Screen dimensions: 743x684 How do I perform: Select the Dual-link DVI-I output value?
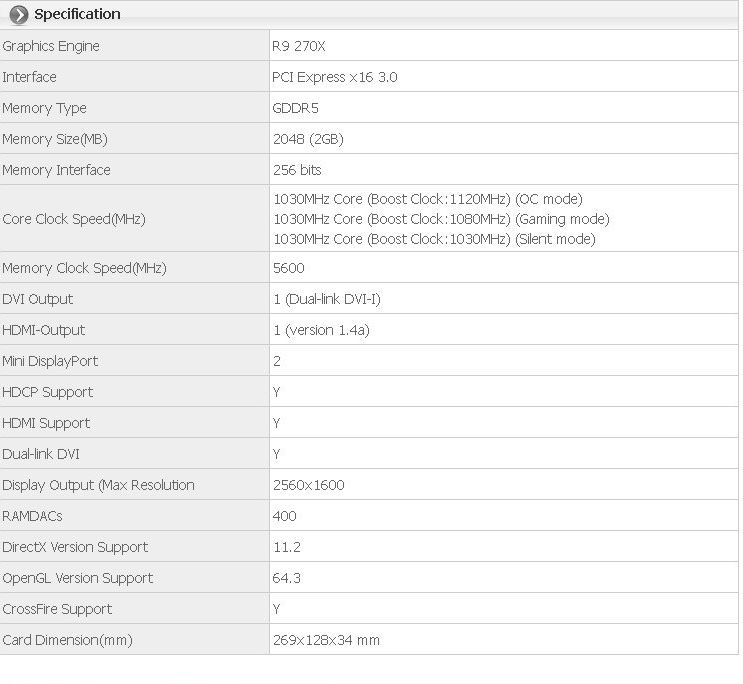click(327, 299)
